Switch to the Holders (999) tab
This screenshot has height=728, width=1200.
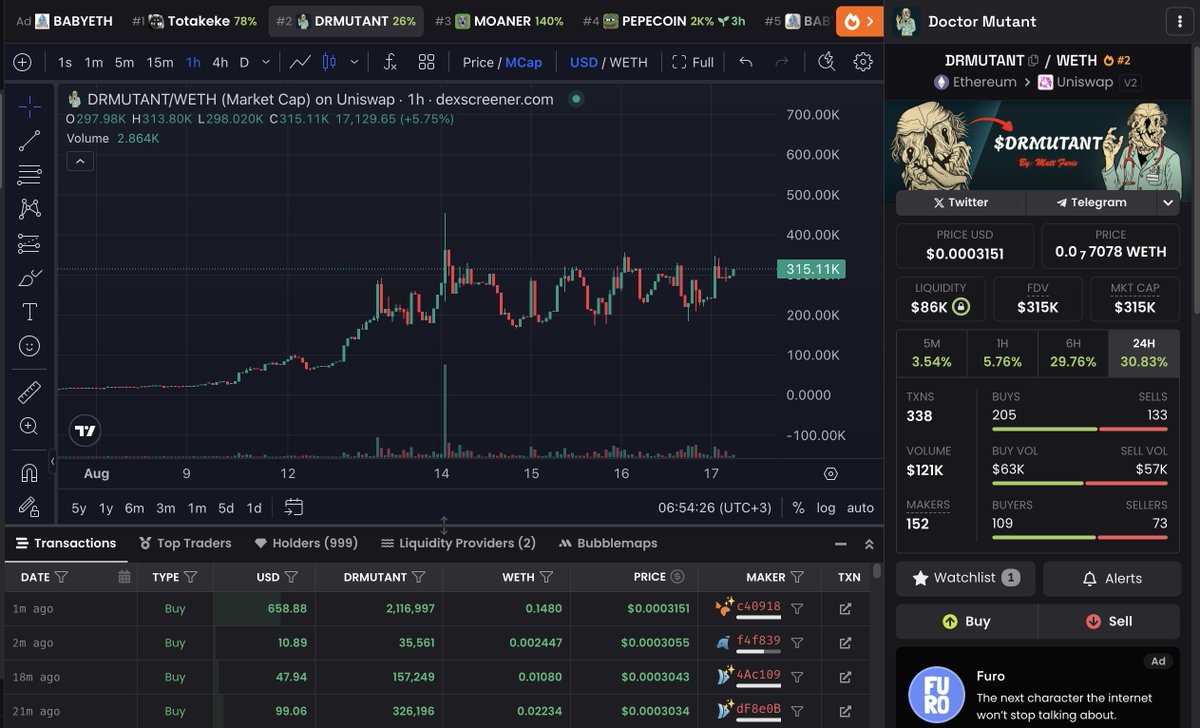pyautogui.click(x=306, y=543)
